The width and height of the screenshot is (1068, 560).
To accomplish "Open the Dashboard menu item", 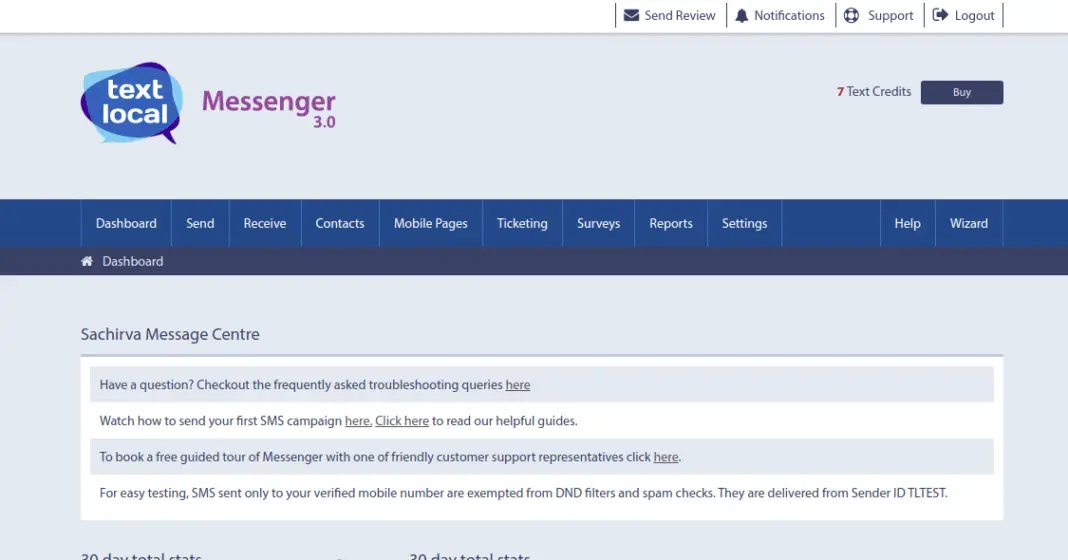I will 126,223.
